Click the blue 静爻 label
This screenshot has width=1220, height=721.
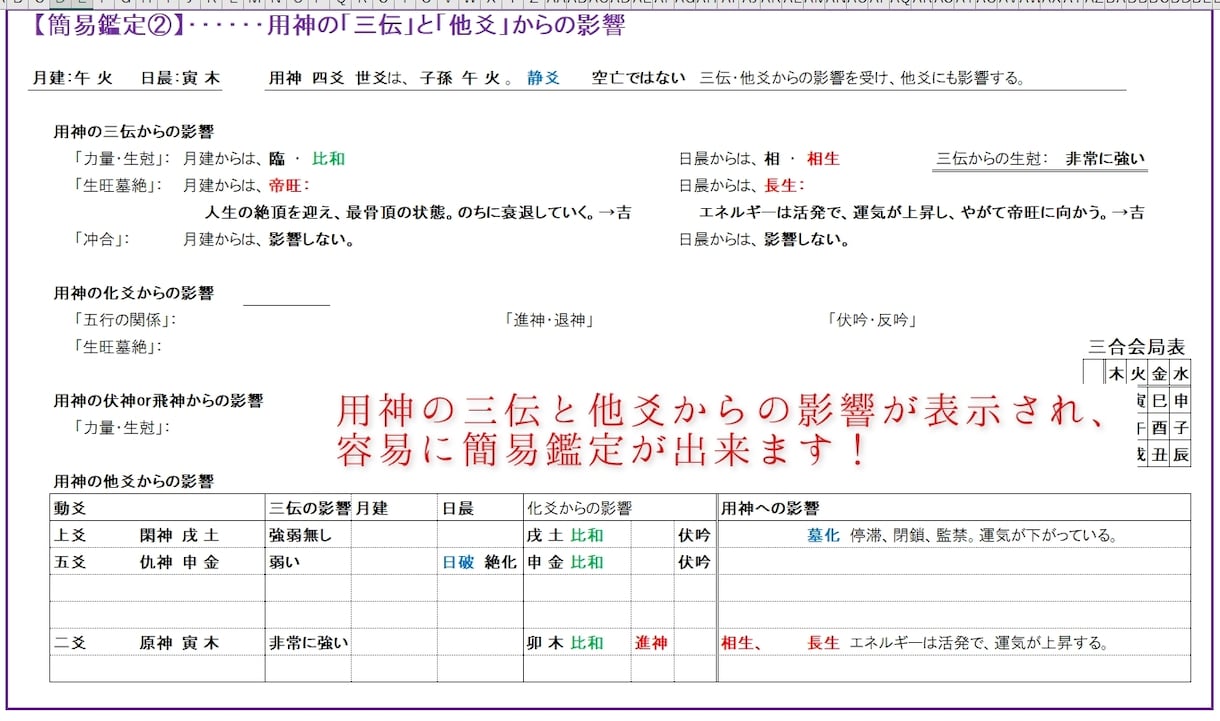544,78
